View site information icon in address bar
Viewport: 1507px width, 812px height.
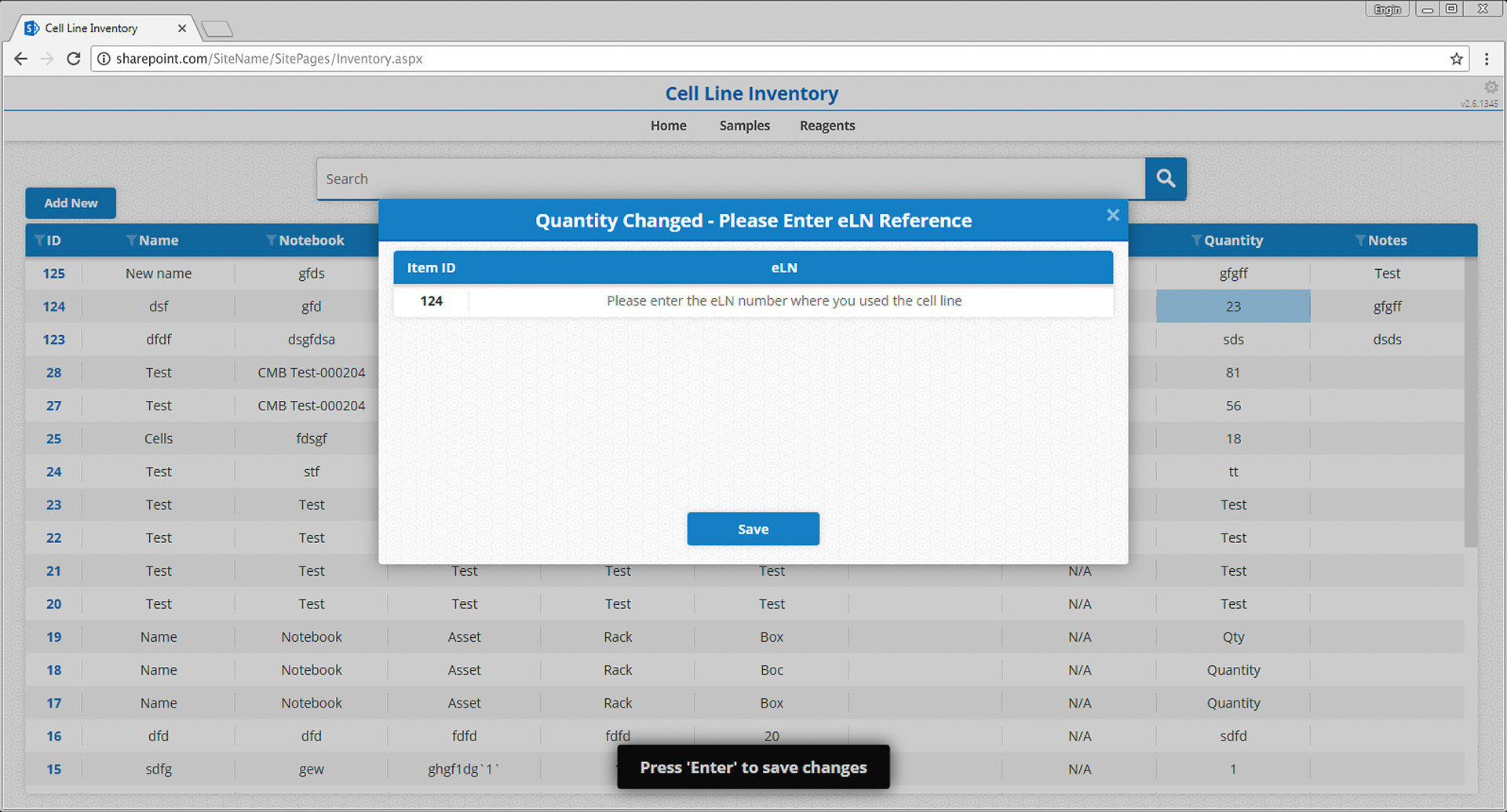104,59
